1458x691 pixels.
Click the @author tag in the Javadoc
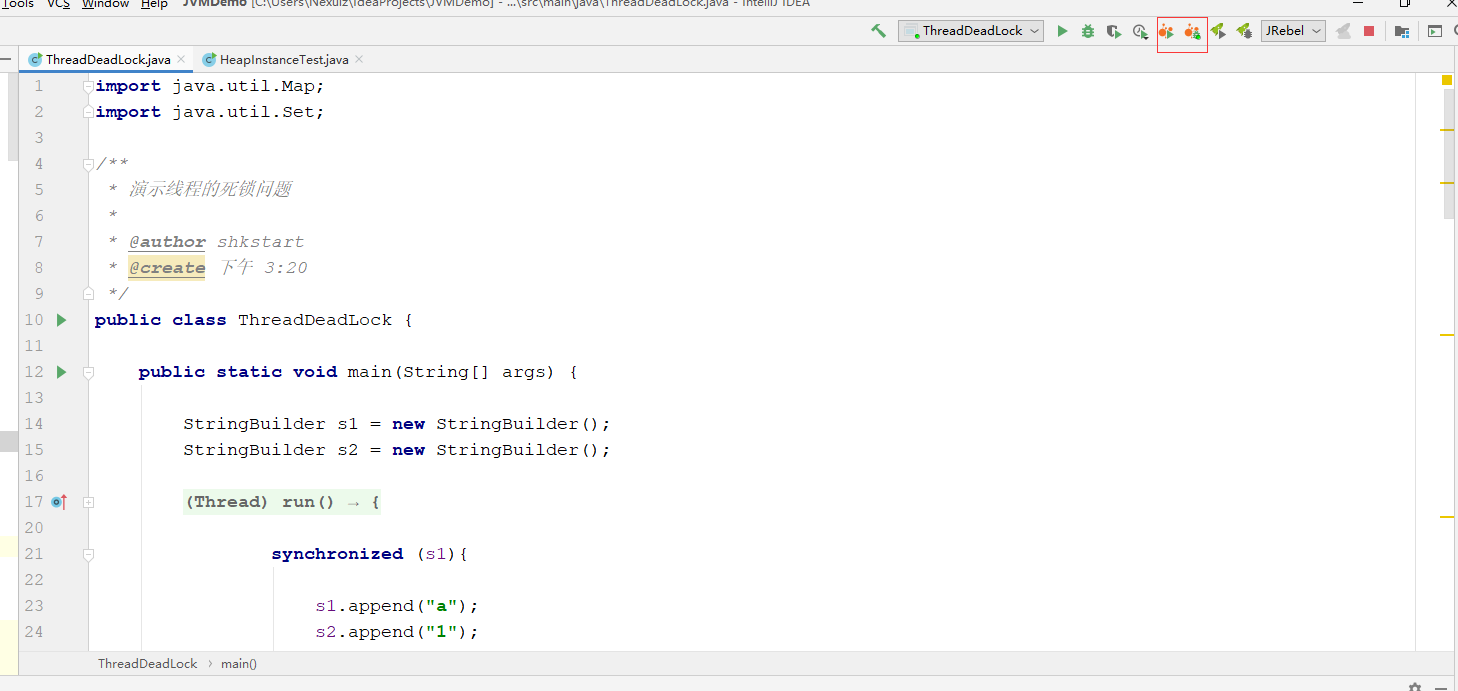coord(167,242)
